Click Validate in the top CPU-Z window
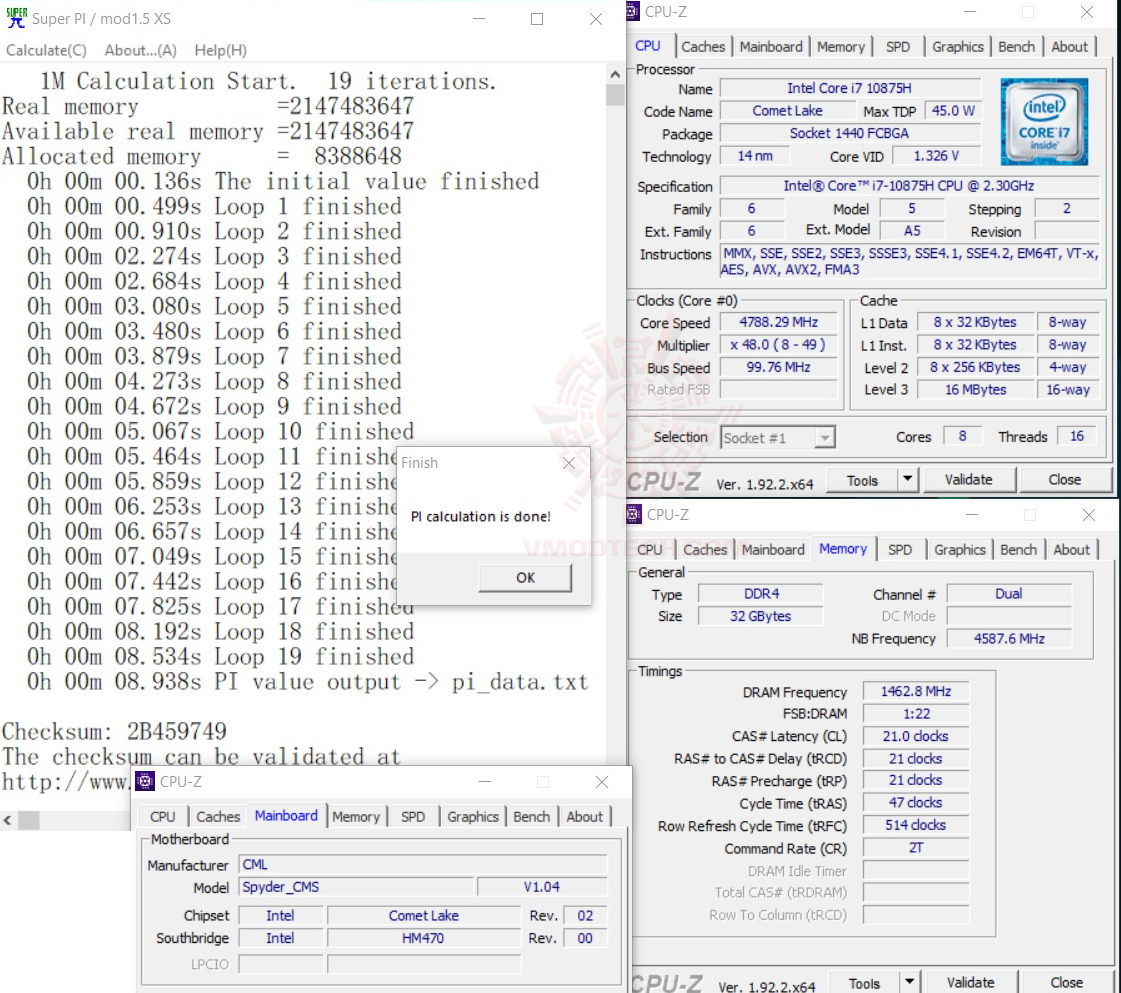The height and width of the screenshot is (993, 1121). (968, 480)
